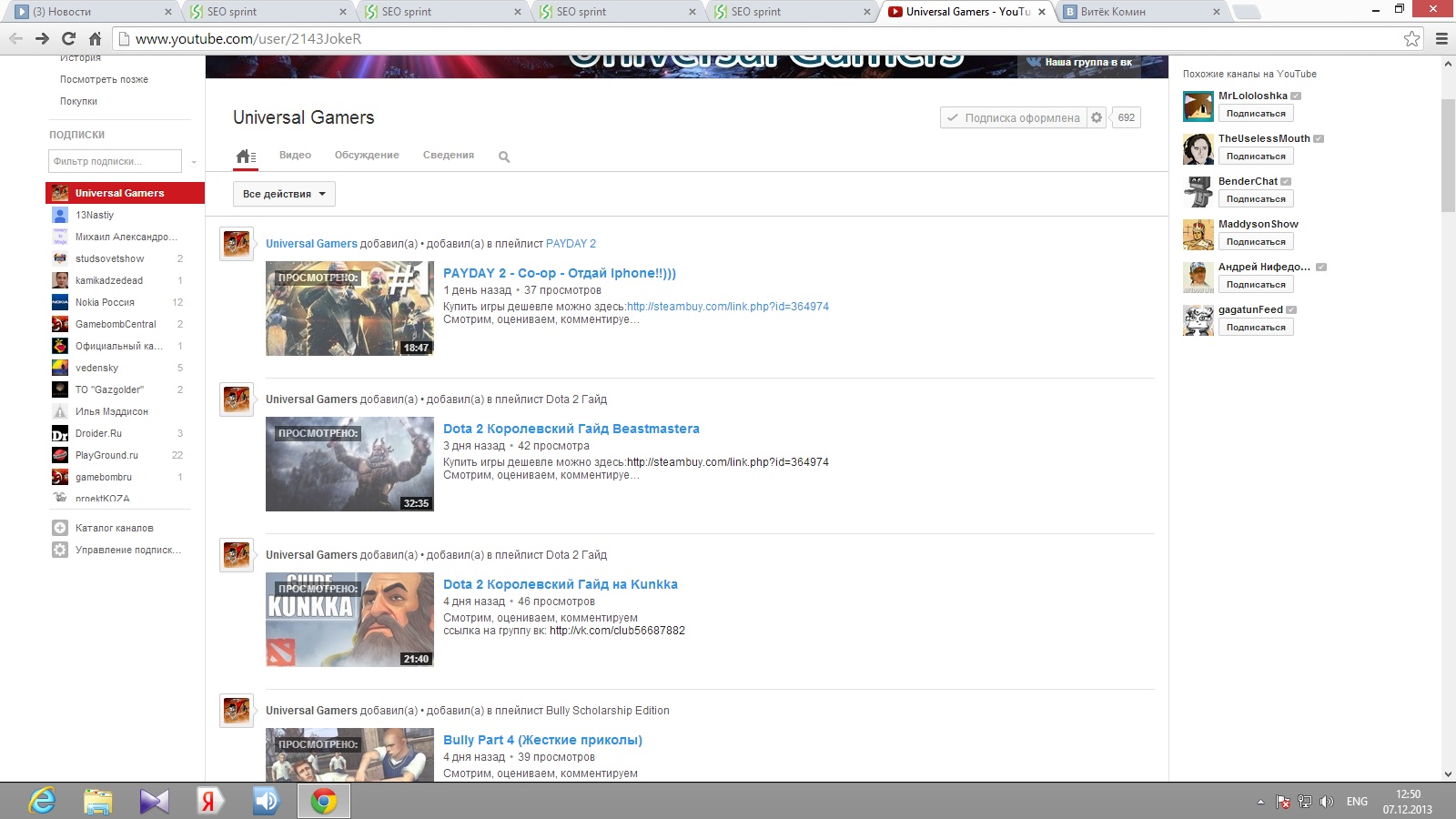The height and width of the screenshot is (819, 1456).
Task: Click Universal Gamers avatar beside PAYDAY 2 post
Action: coord(237,243)
